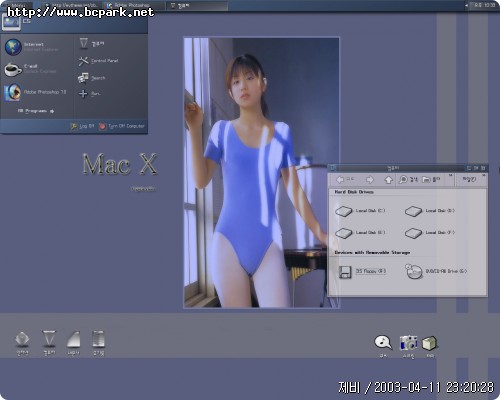Open the box-shaped desktop shortcut
Viewport: 500px width, 400px height.
coord(430,346)
